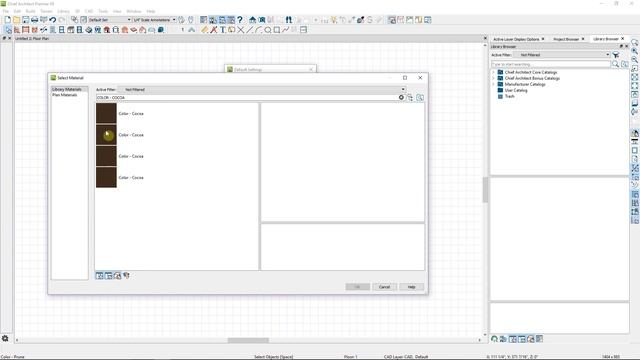Screen dimensions: 640x360
Task: Select the Circle tool icon
Action: pyautogui.click(x=267, y=30)
